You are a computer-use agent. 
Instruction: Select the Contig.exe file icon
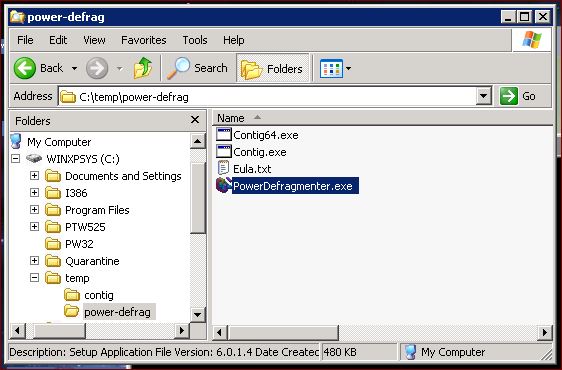click(x=224, y=152)
